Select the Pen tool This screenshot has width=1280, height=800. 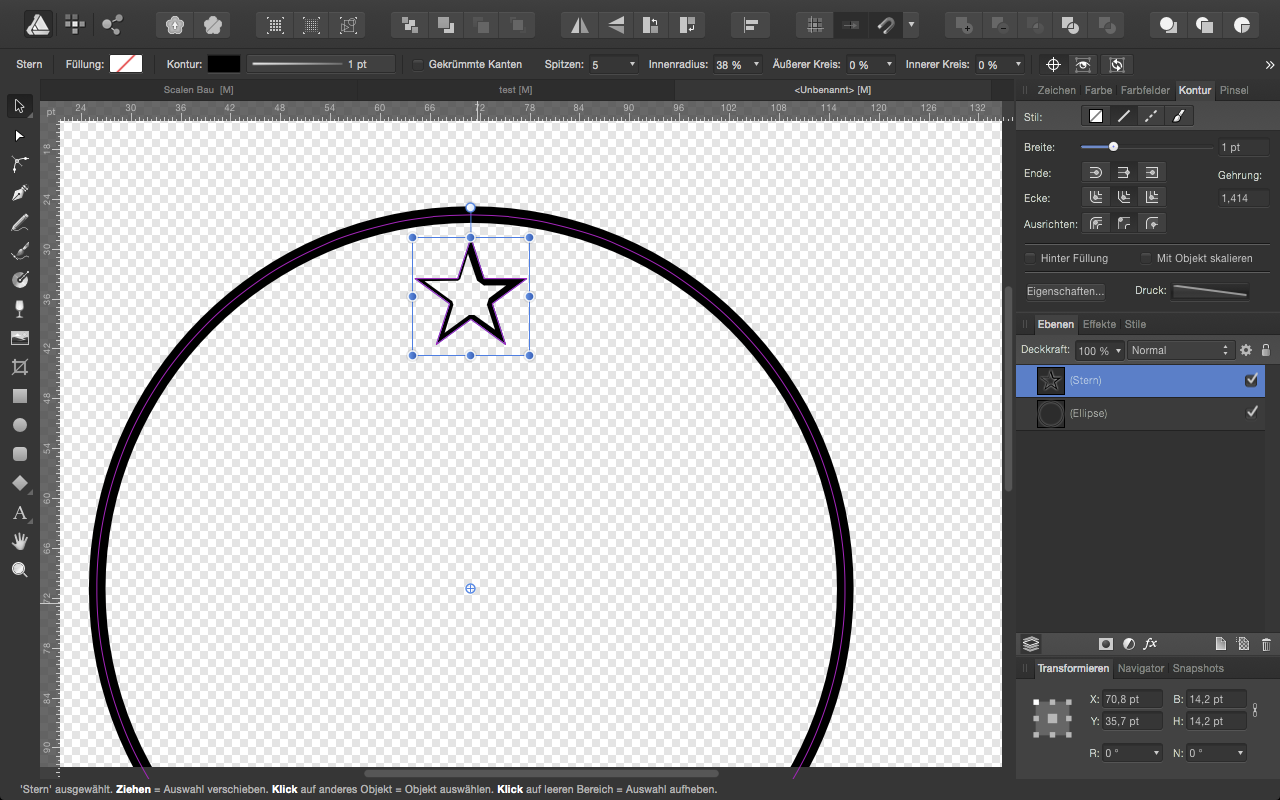19,193
